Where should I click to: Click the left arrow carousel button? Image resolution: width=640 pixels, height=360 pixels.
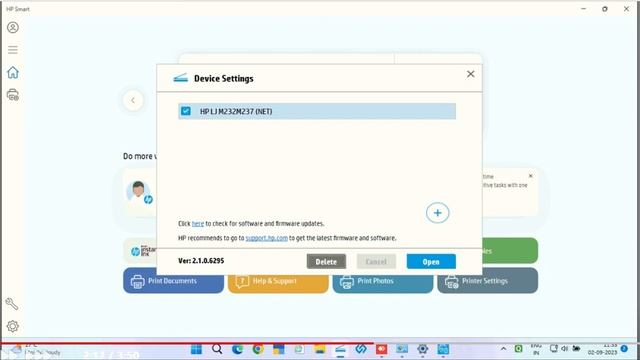point(133,100)
